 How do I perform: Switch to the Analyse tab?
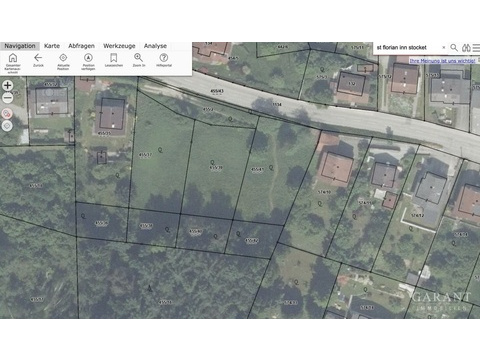(x=155, y=46)
